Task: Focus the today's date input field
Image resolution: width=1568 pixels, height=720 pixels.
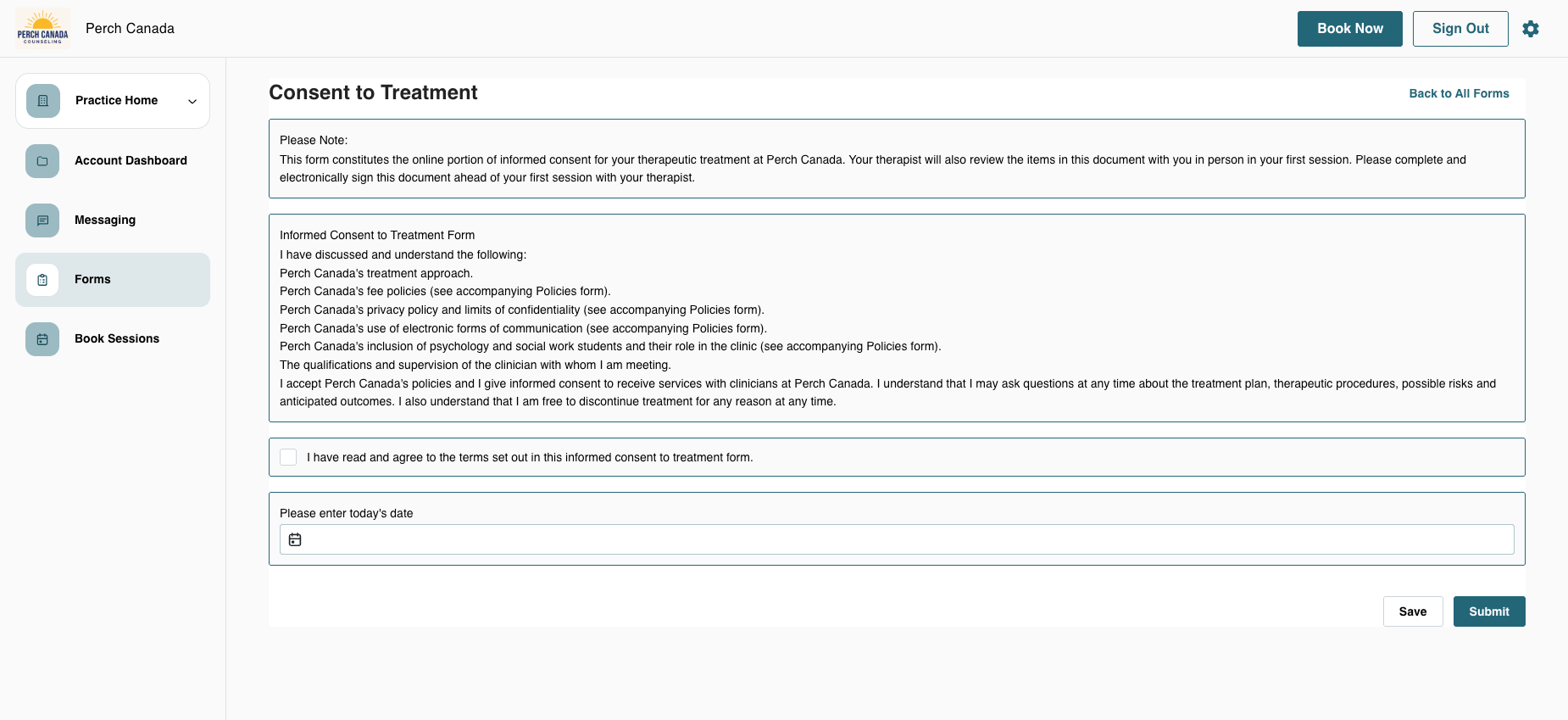Action: click(897, 539)
